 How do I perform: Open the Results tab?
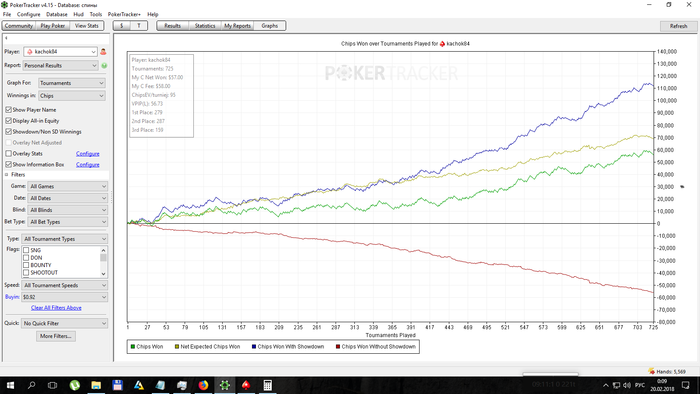click(172, 26)
